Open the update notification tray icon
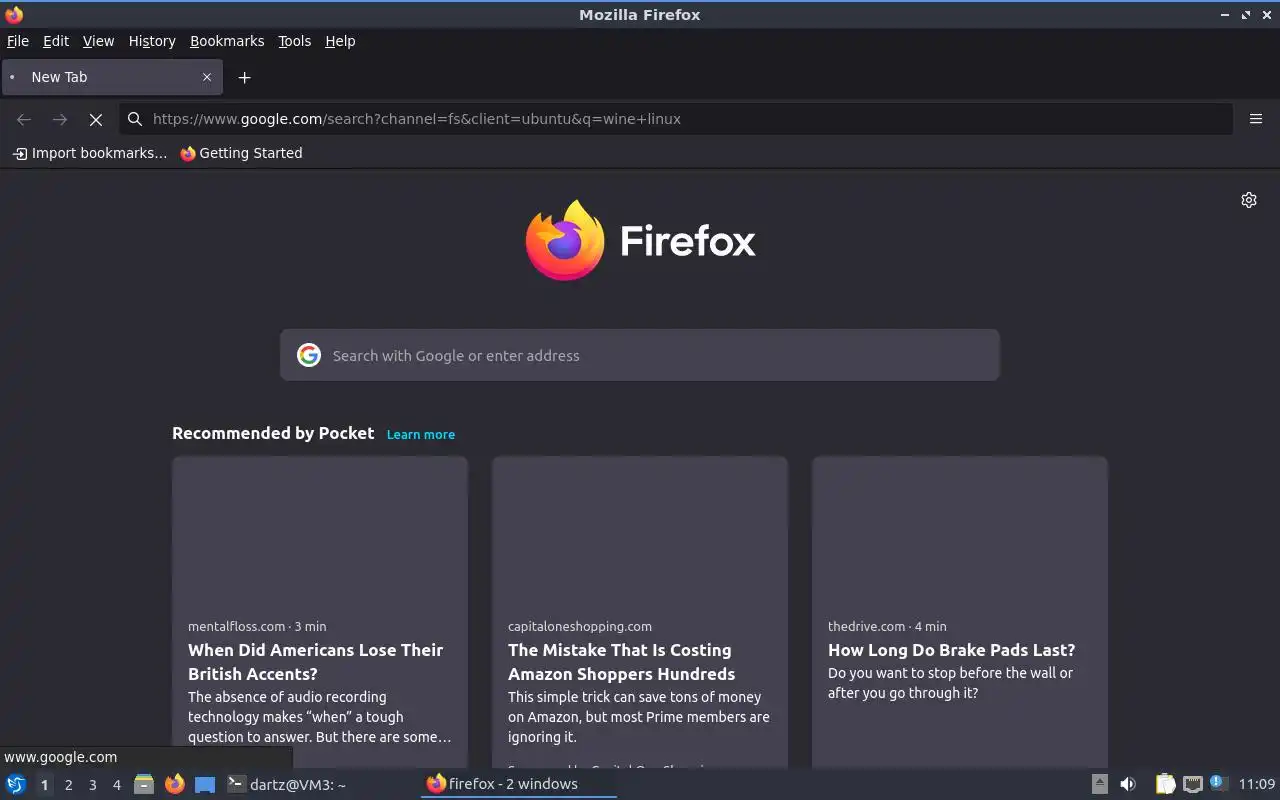 pyautogui.click(x=1218, y=783)
